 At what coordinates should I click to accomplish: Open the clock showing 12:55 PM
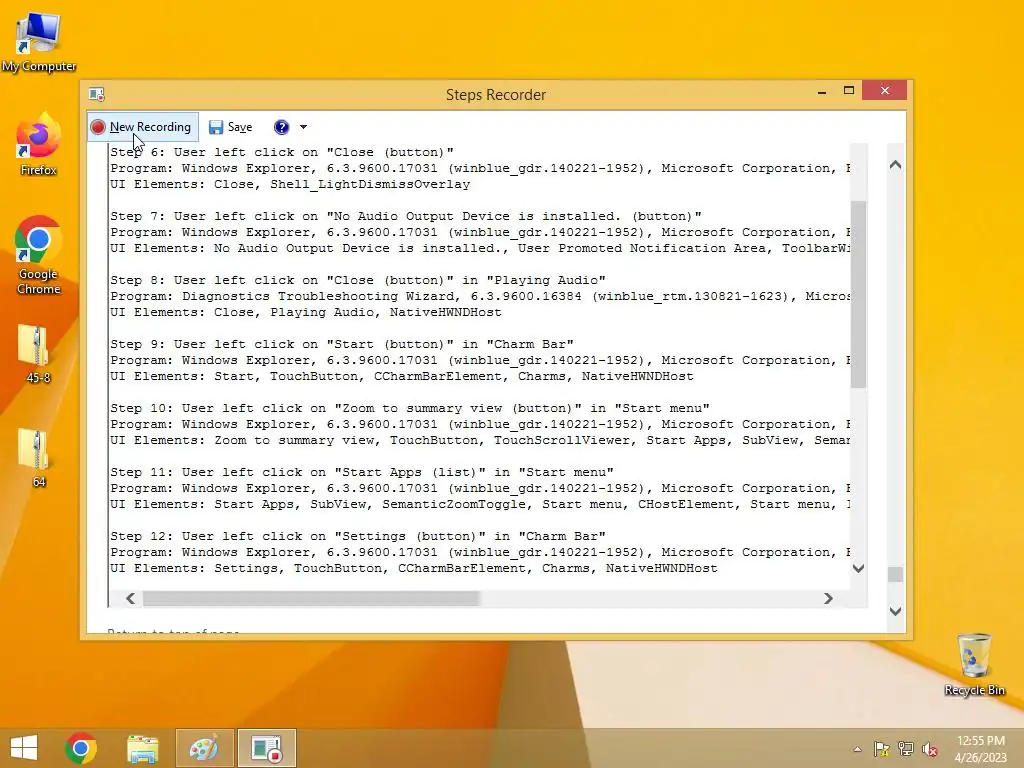pos(980,749)
